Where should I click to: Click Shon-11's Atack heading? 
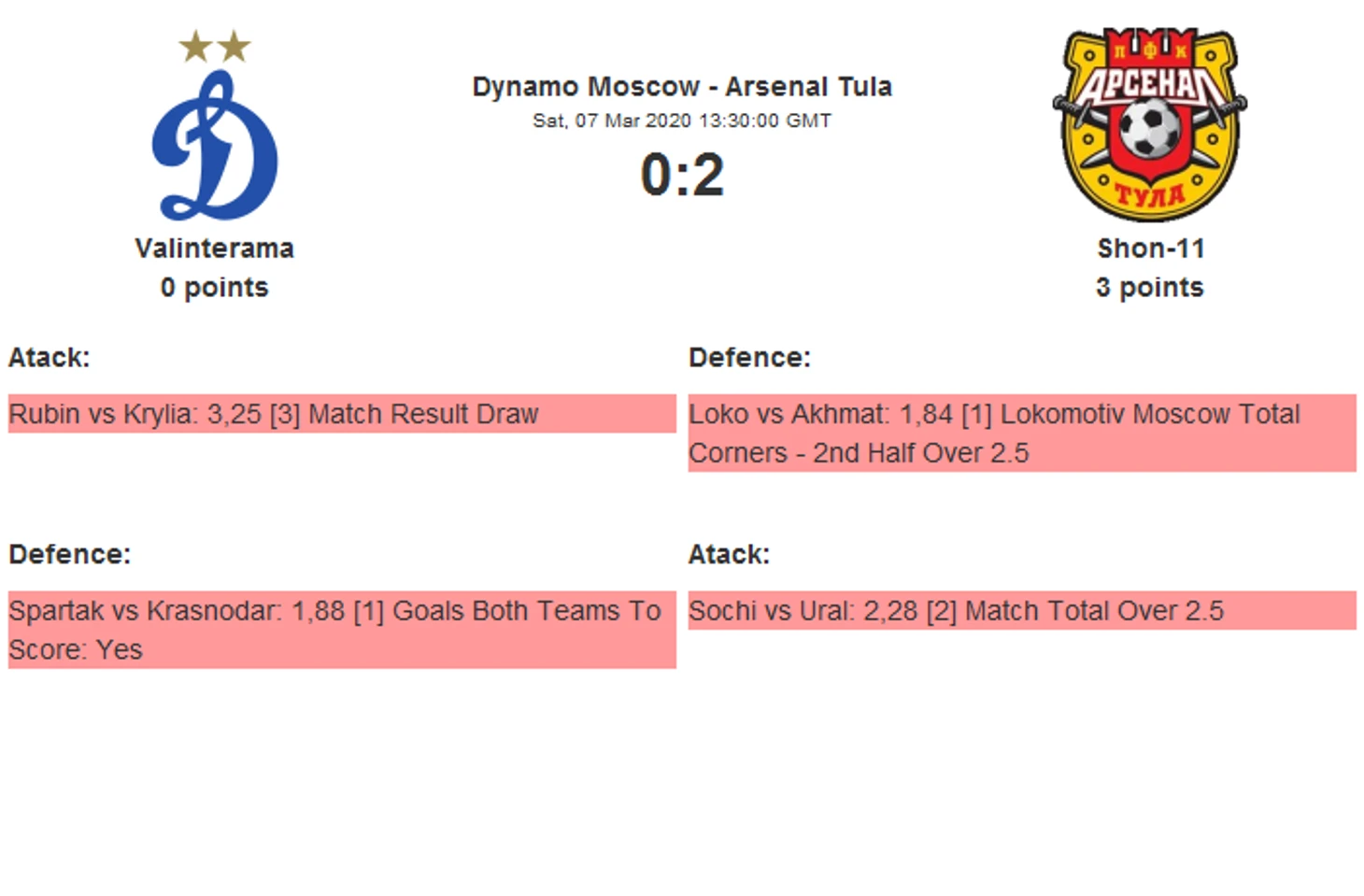[x=730, y=554]
